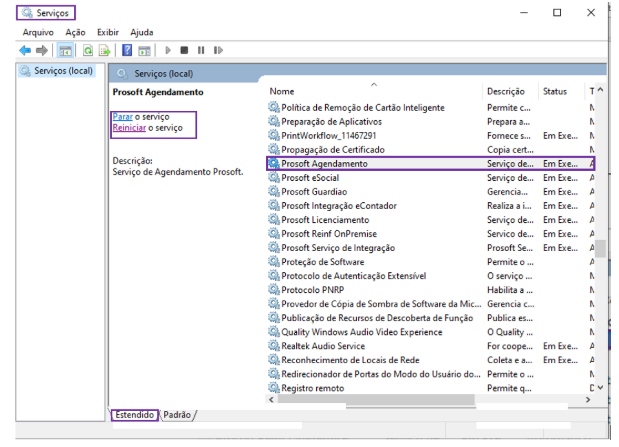Screen dimensions: 619x447
Task: Switch to the Padrão tab
Action: [x=177, y=415]
